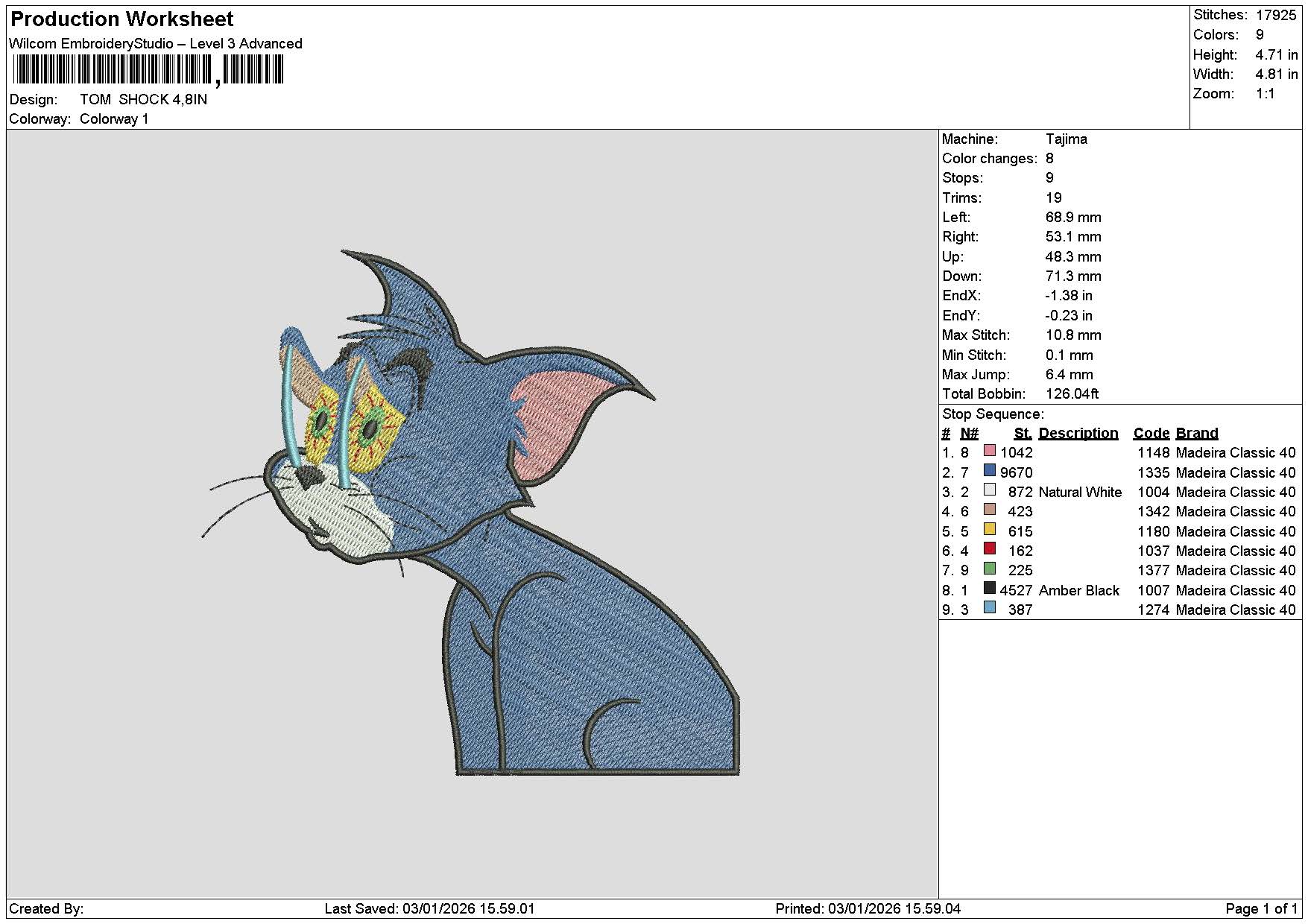Click thread code "1148"
The width and height of the screenshot is (1308, 924).
tap(1154, 453)
